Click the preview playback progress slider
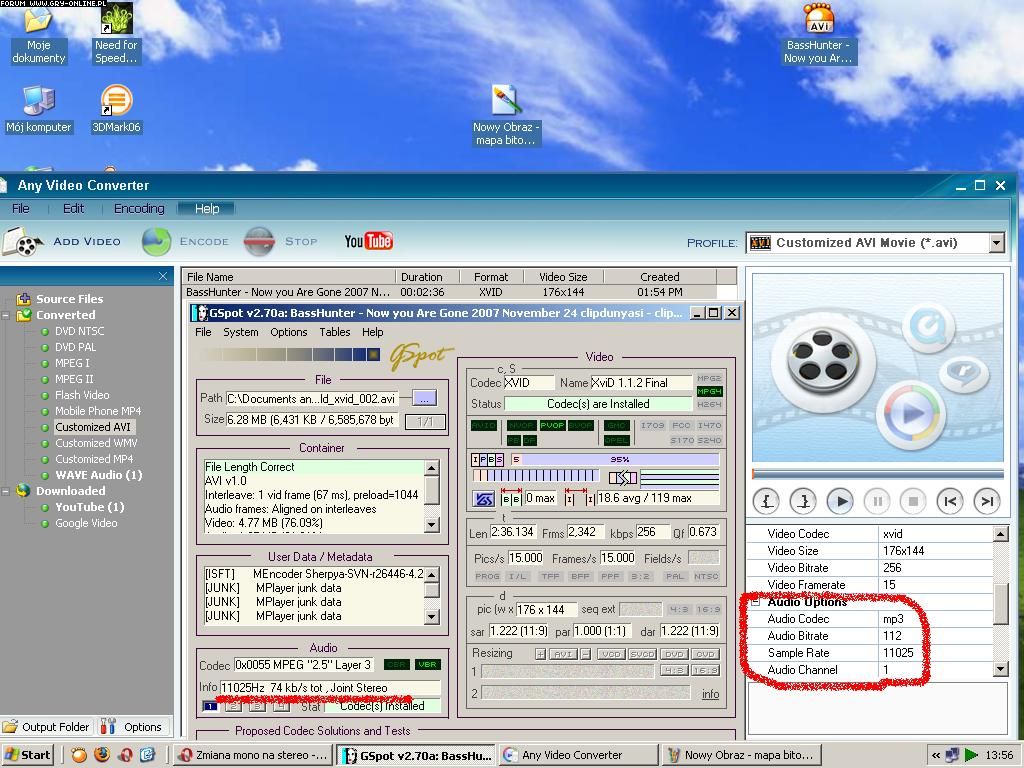The height and width of the screenshot is (768, 1024). pos(877,474)
